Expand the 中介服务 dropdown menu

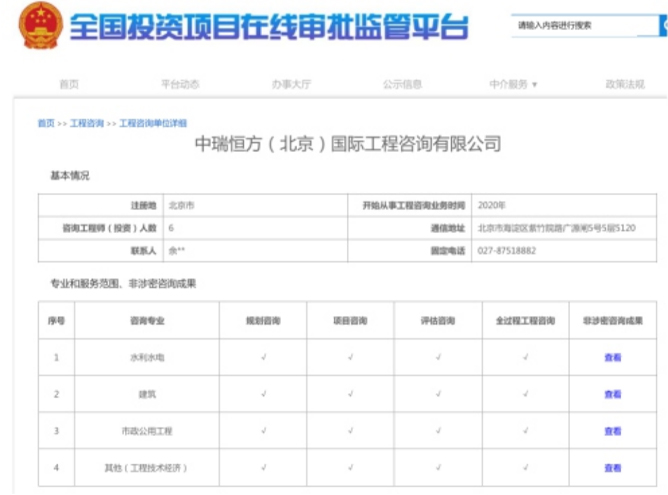pyautogui.click(x=513, y=85)
